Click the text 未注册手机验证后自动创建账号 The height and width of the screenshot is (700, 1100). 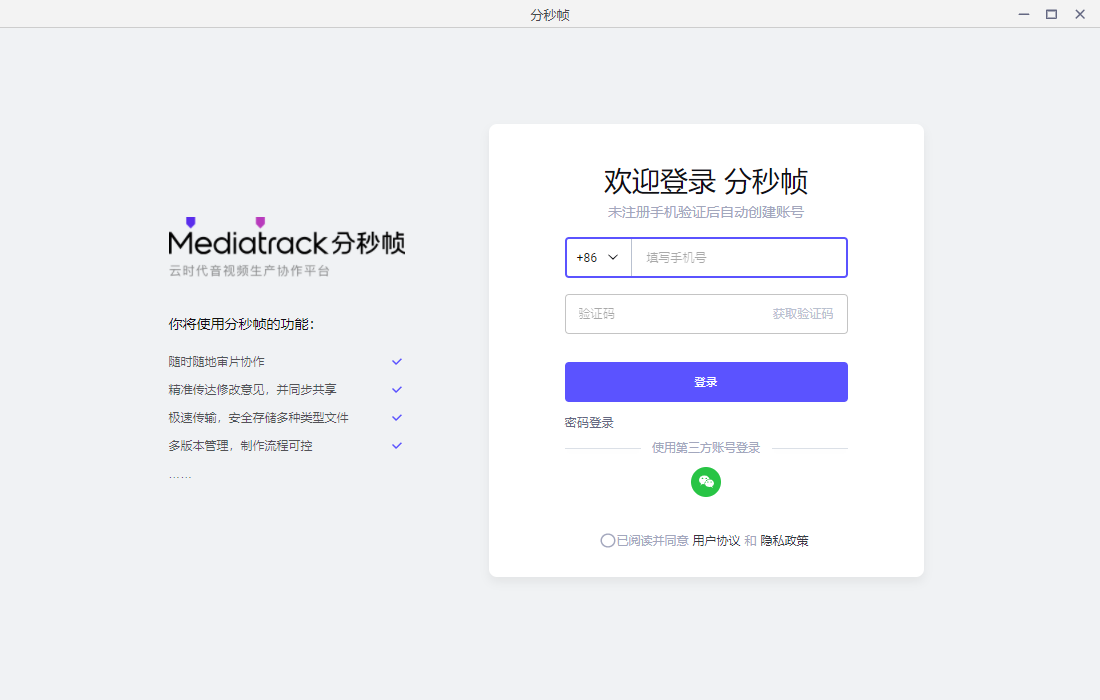[706, 212]
